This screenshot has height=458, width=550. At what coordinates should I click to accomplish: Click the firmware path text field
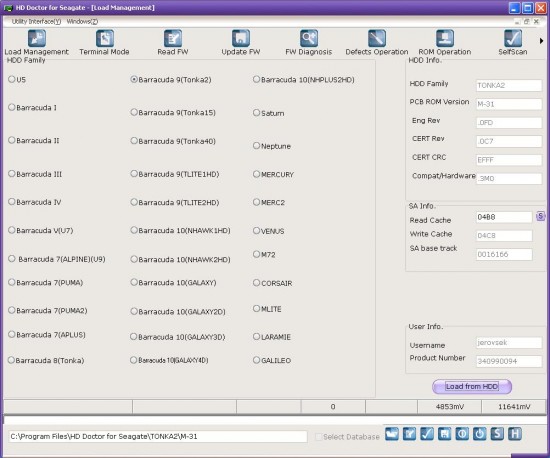tap(158, 436)
